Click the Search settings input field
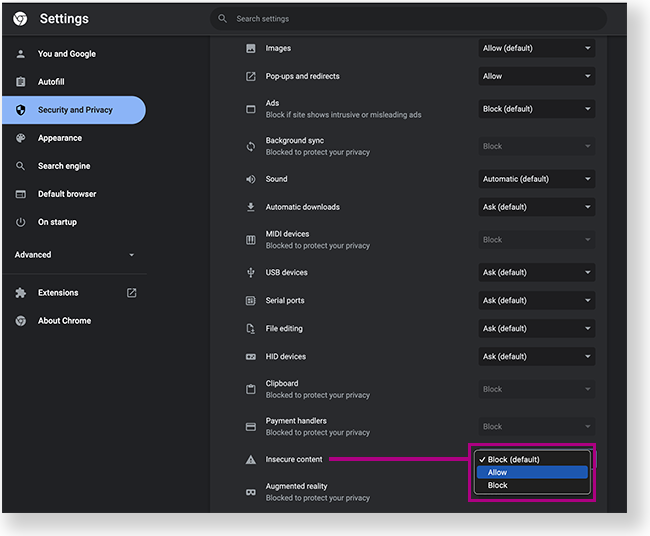The image size is (650, 536). click(410, 19)
